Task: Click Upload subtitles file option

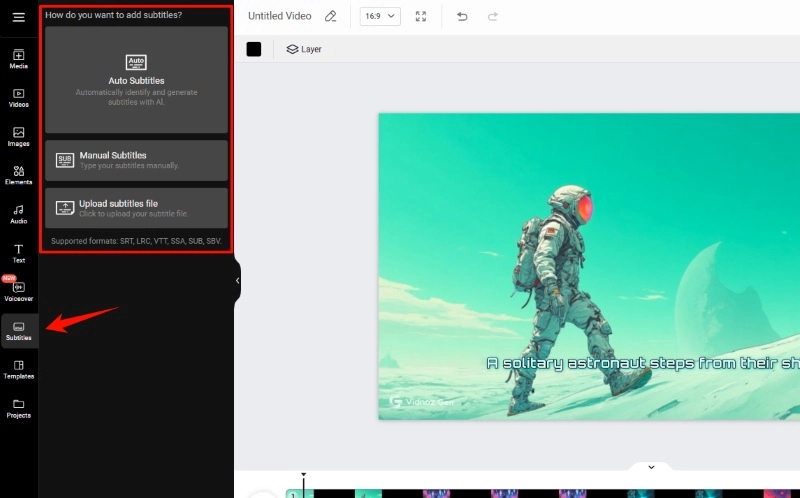Action: 136,208
